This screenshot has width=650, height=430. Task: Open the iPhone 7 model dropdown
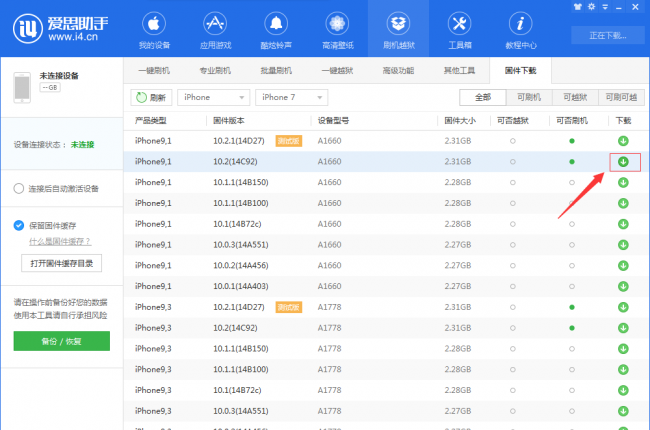291,97
